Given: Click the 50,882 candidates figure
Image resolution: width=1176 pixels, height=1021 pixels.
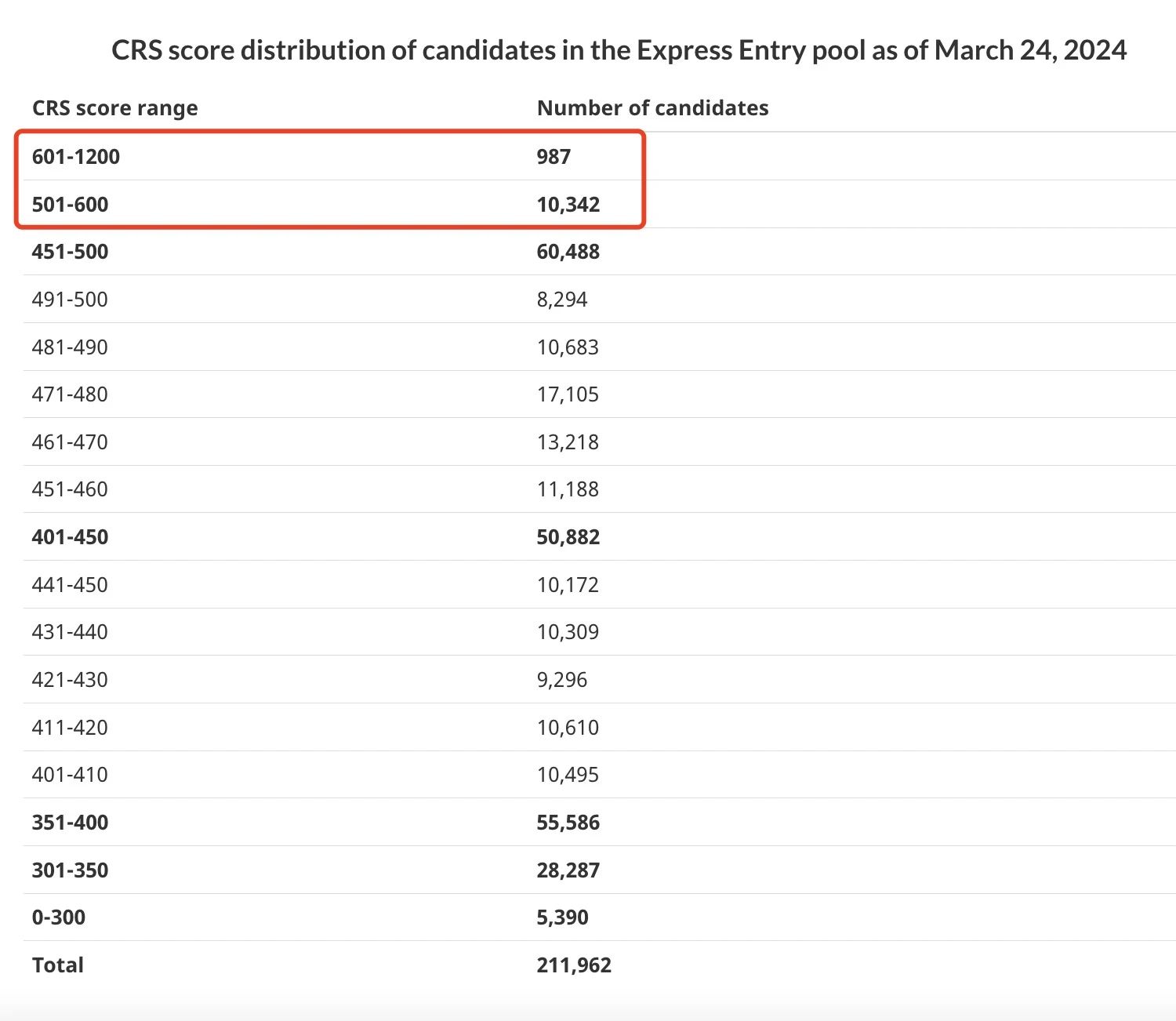Looking at the screenshot, I should (568, 537).
